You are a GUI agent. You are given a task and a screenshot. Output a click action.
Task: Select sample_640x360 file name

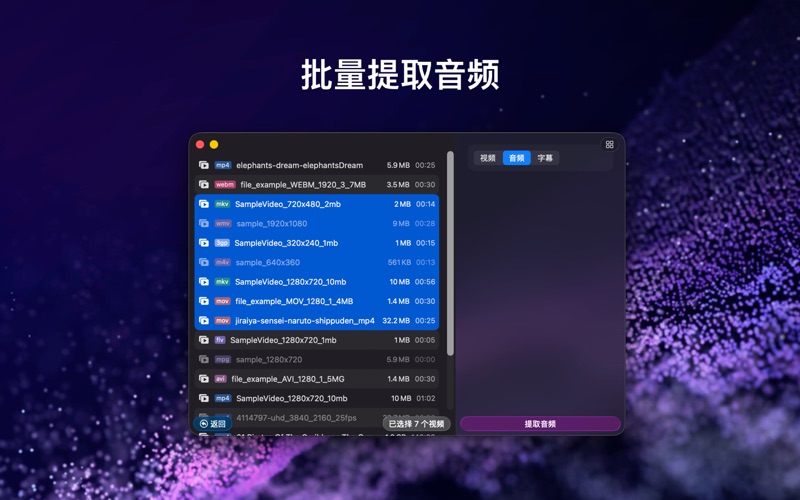(267, 262)
